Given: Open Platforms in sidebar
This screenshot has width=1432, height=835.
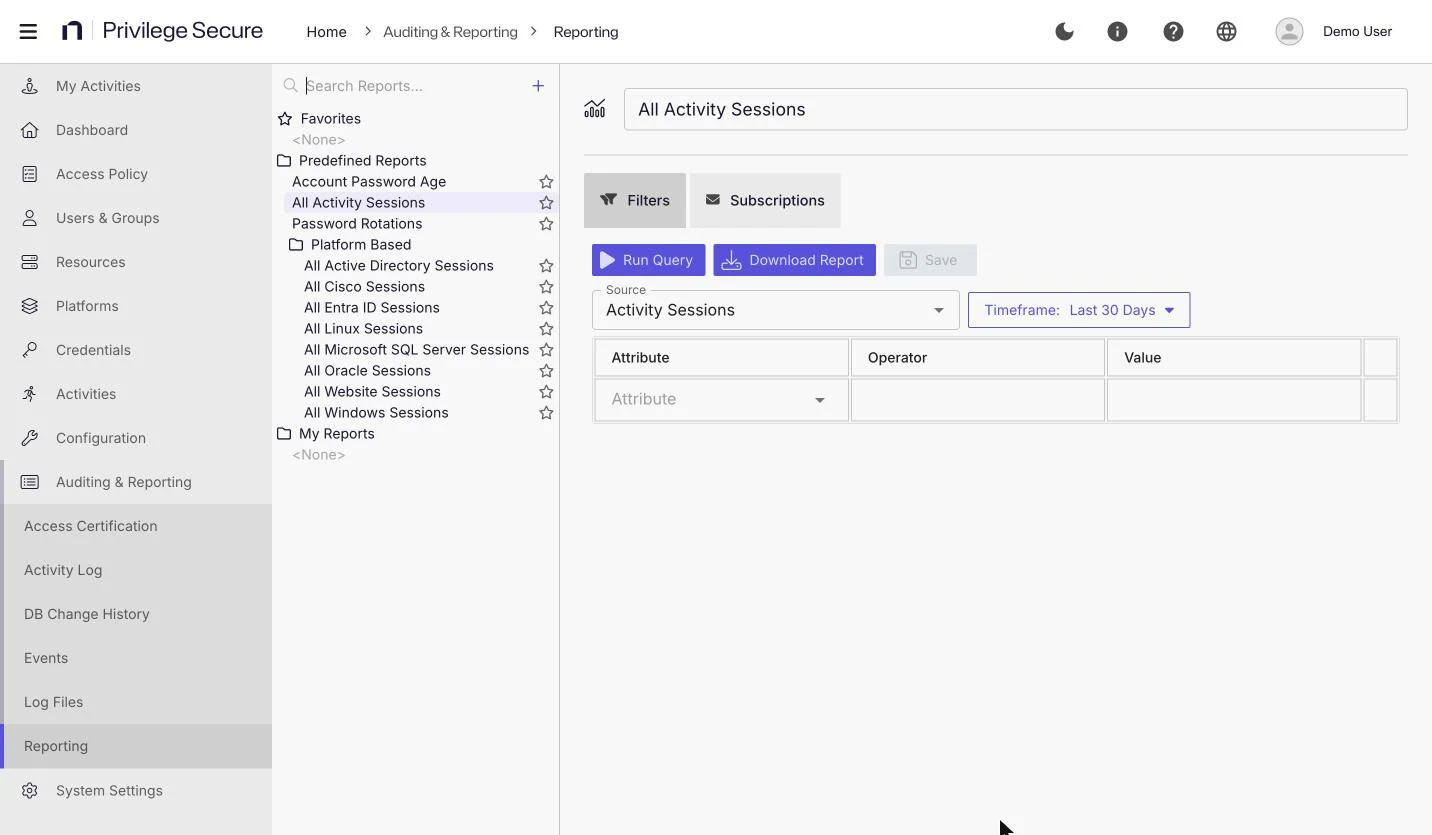Looking at the screenshot, I should [x=136, y=306].
